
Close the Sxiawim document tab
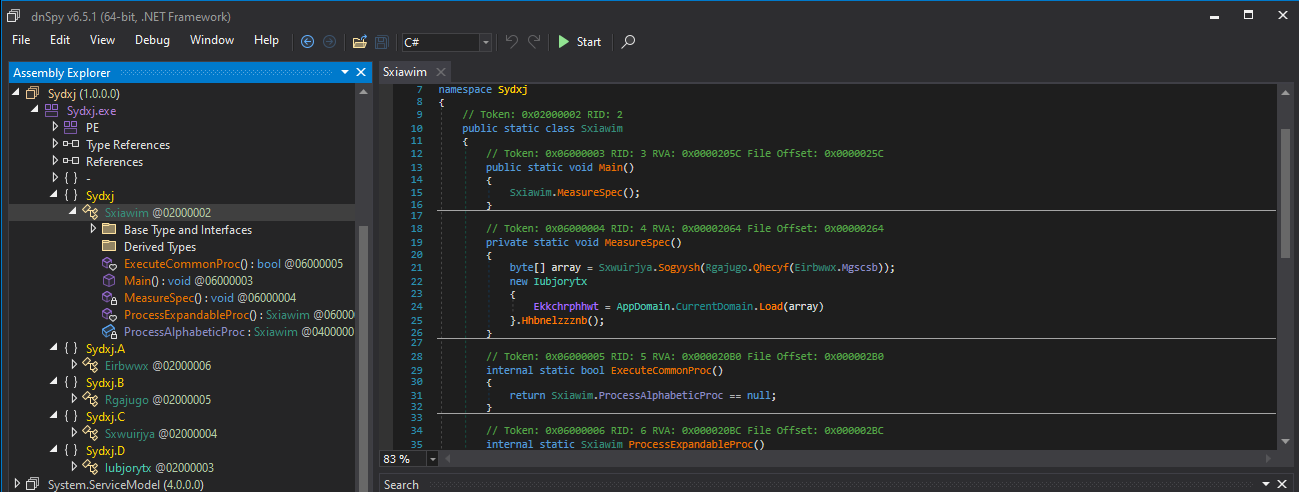[441, 72]
